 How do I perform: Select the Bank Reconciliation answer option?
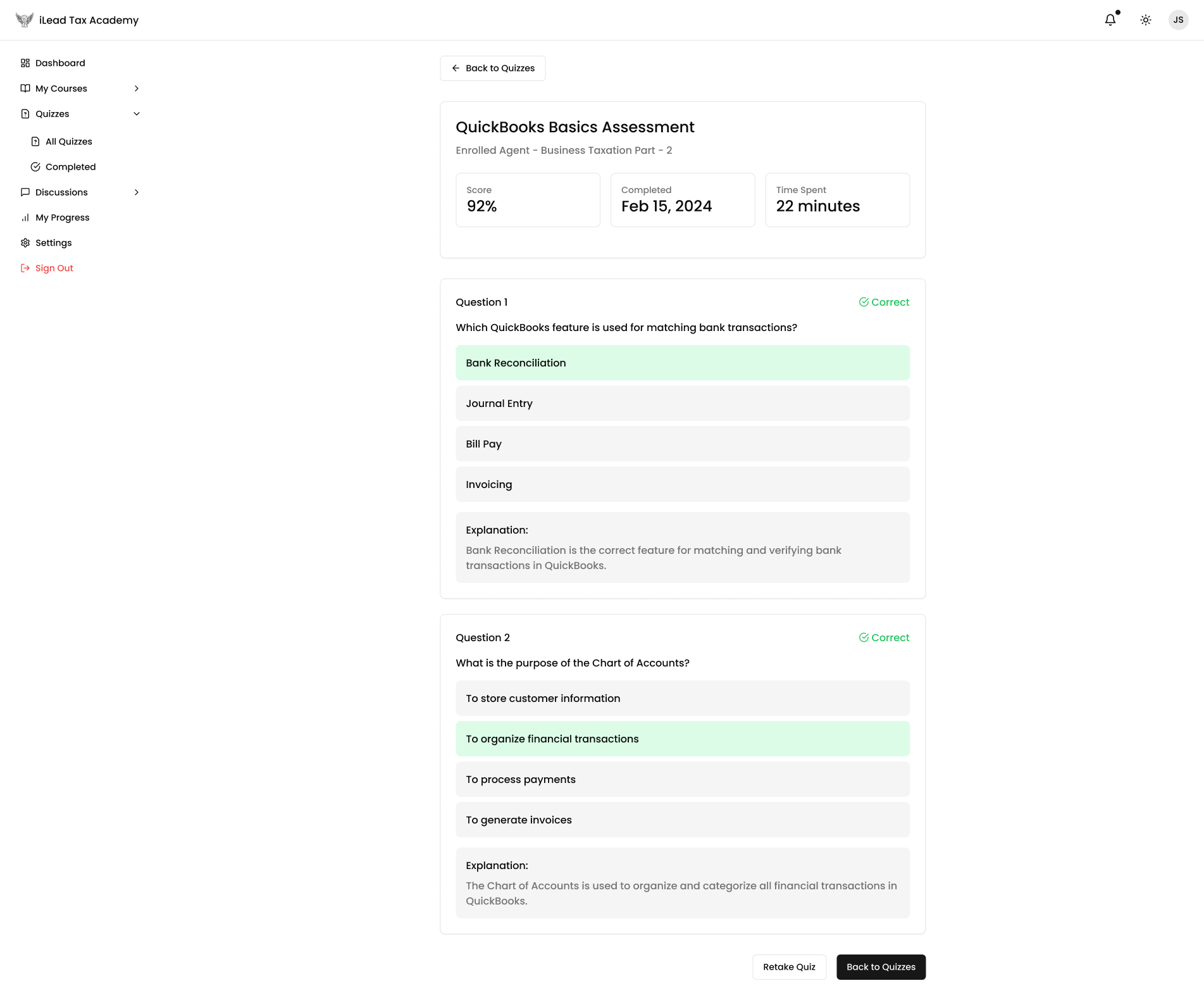click(683, 363)
